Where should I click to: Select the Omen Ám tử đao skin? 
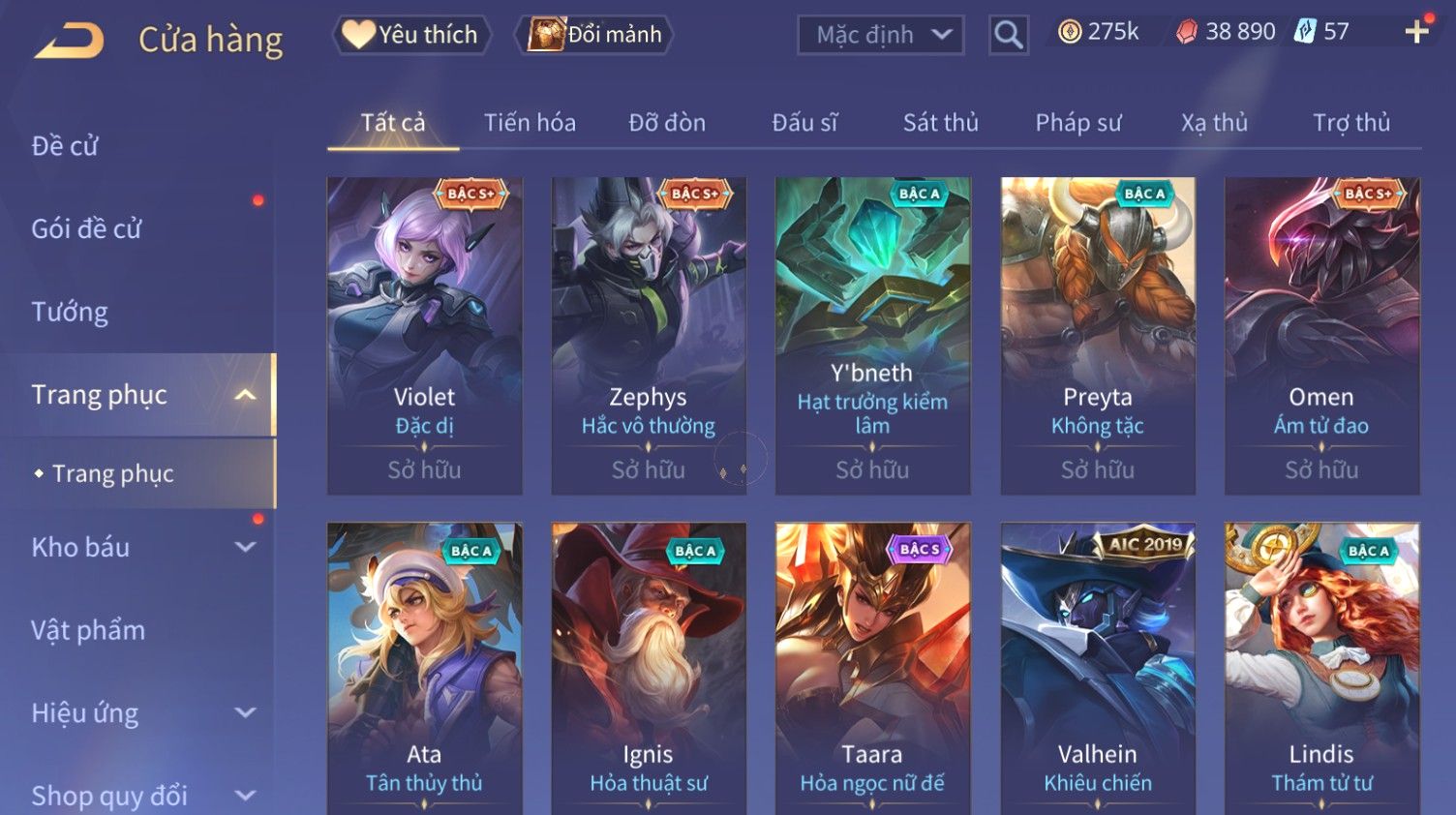(1321, 336)
